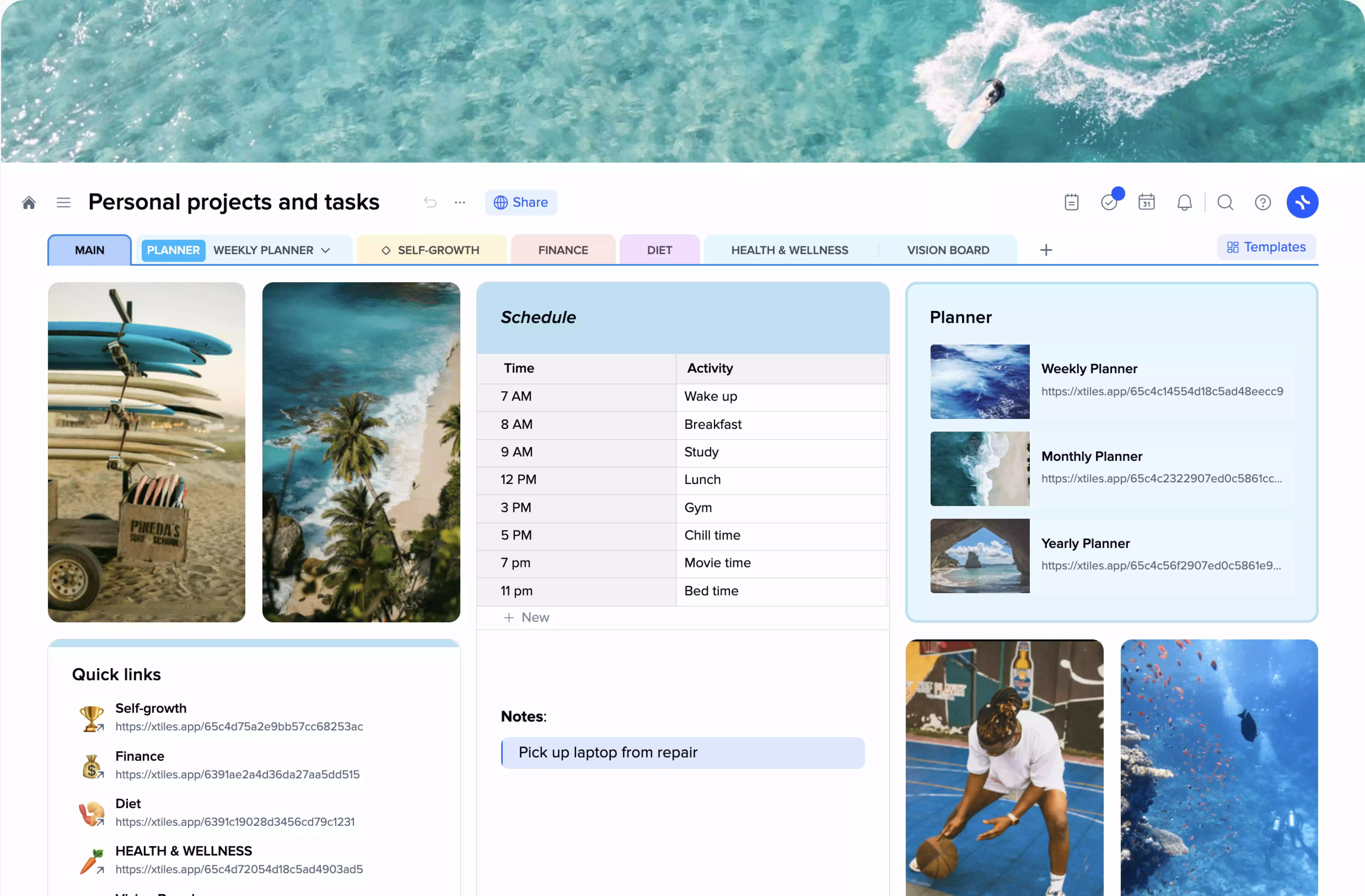1365x896 pixels.
Task: Add a schedule row with New
Action: pos(527,617)
